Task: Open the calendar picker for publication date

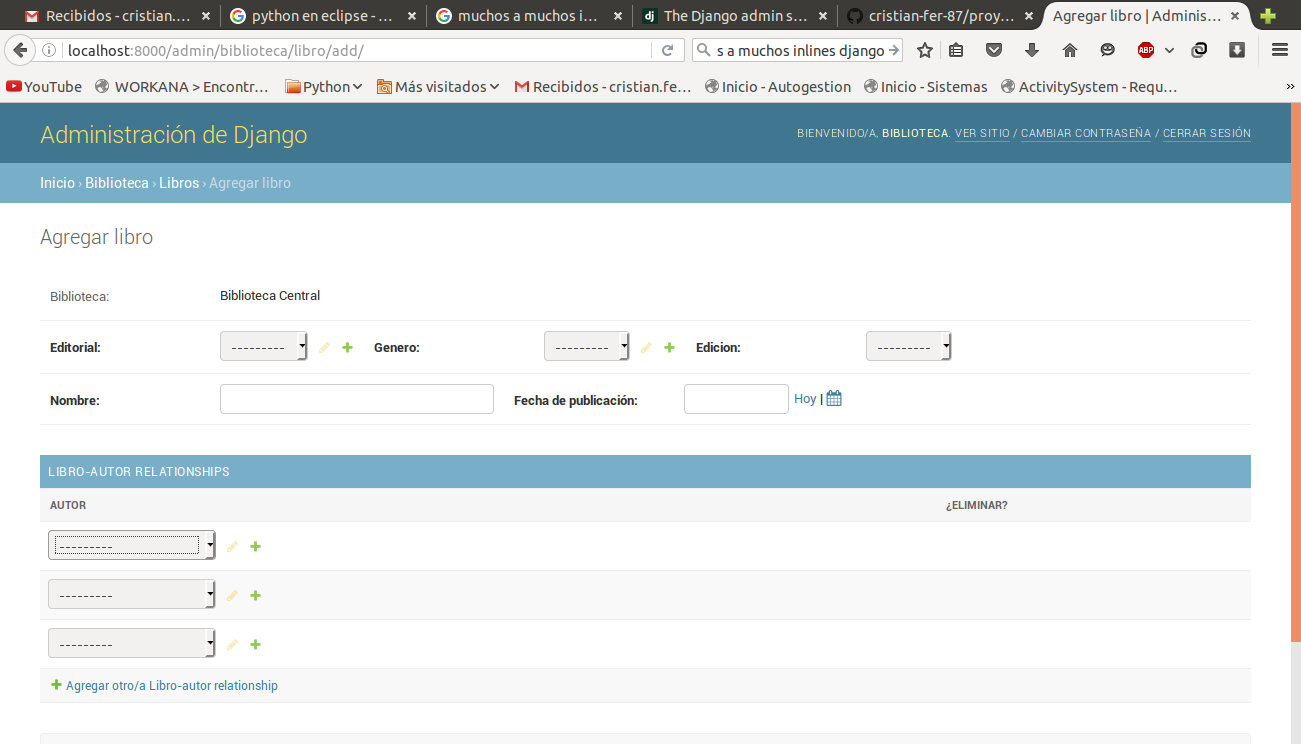Action: click(x=834, y=398)
